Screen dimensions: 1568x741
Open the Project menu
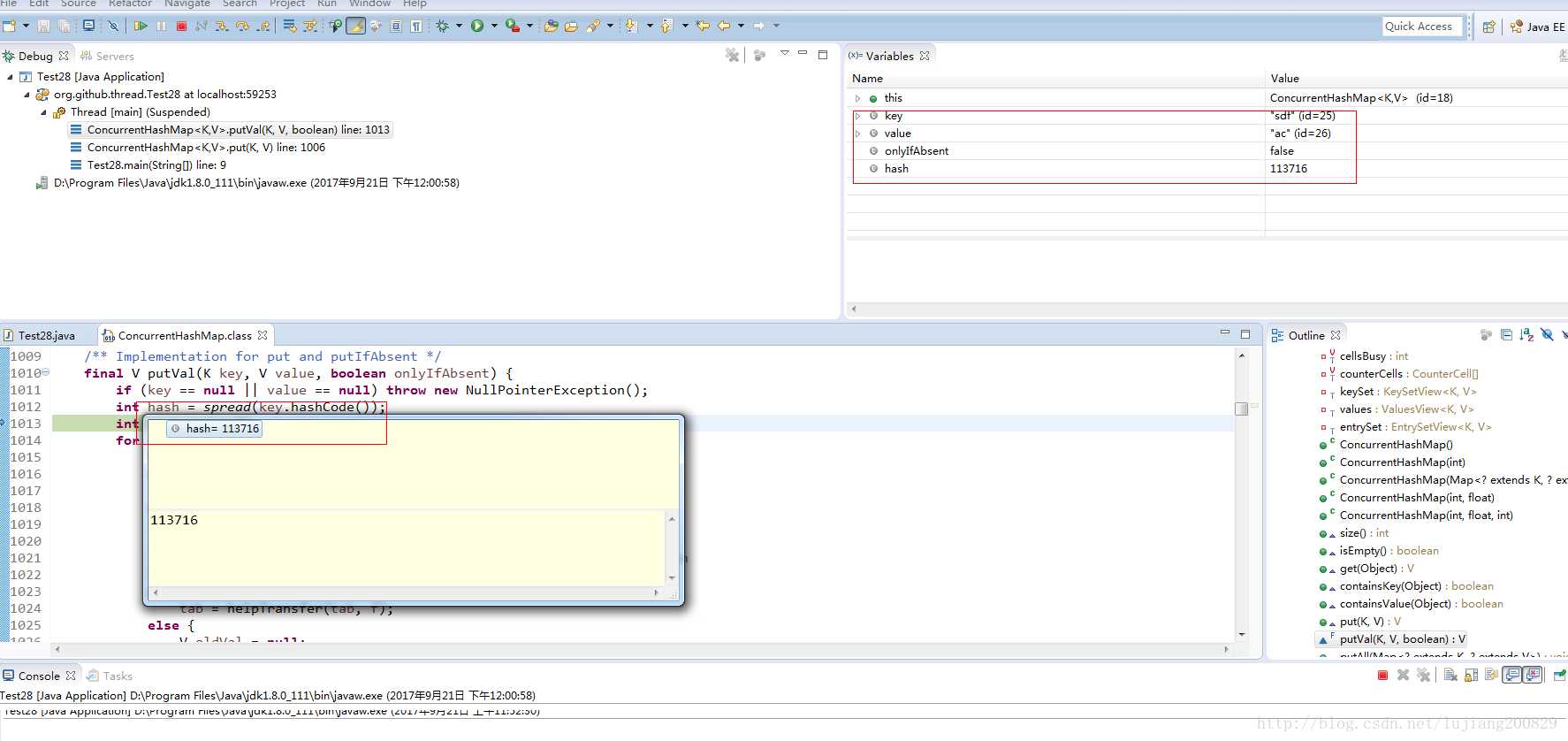pyautogui.click(x=287, y=4)
